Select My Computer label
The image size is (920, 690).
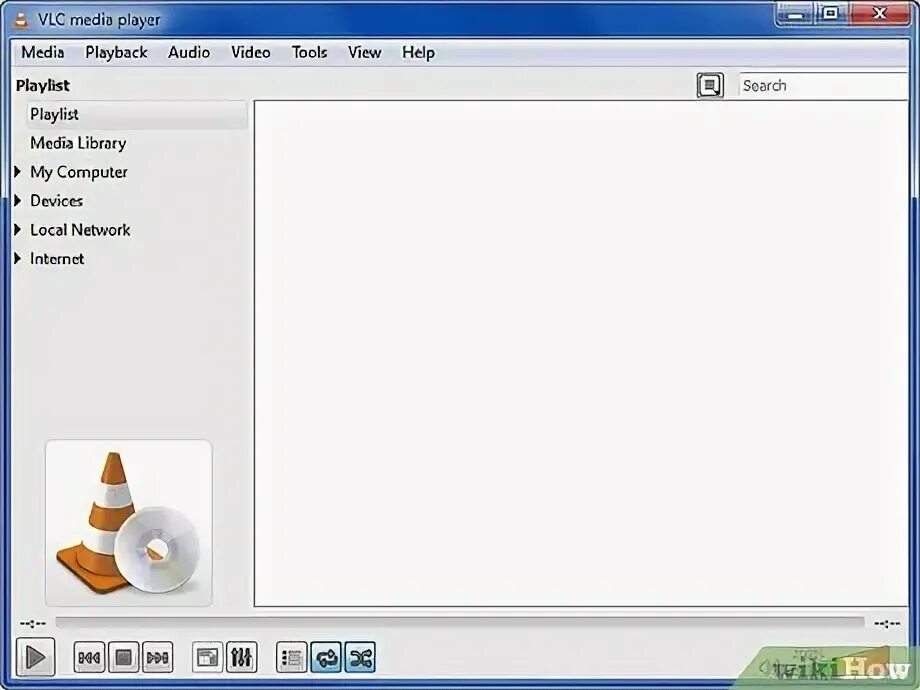[79, 172]
